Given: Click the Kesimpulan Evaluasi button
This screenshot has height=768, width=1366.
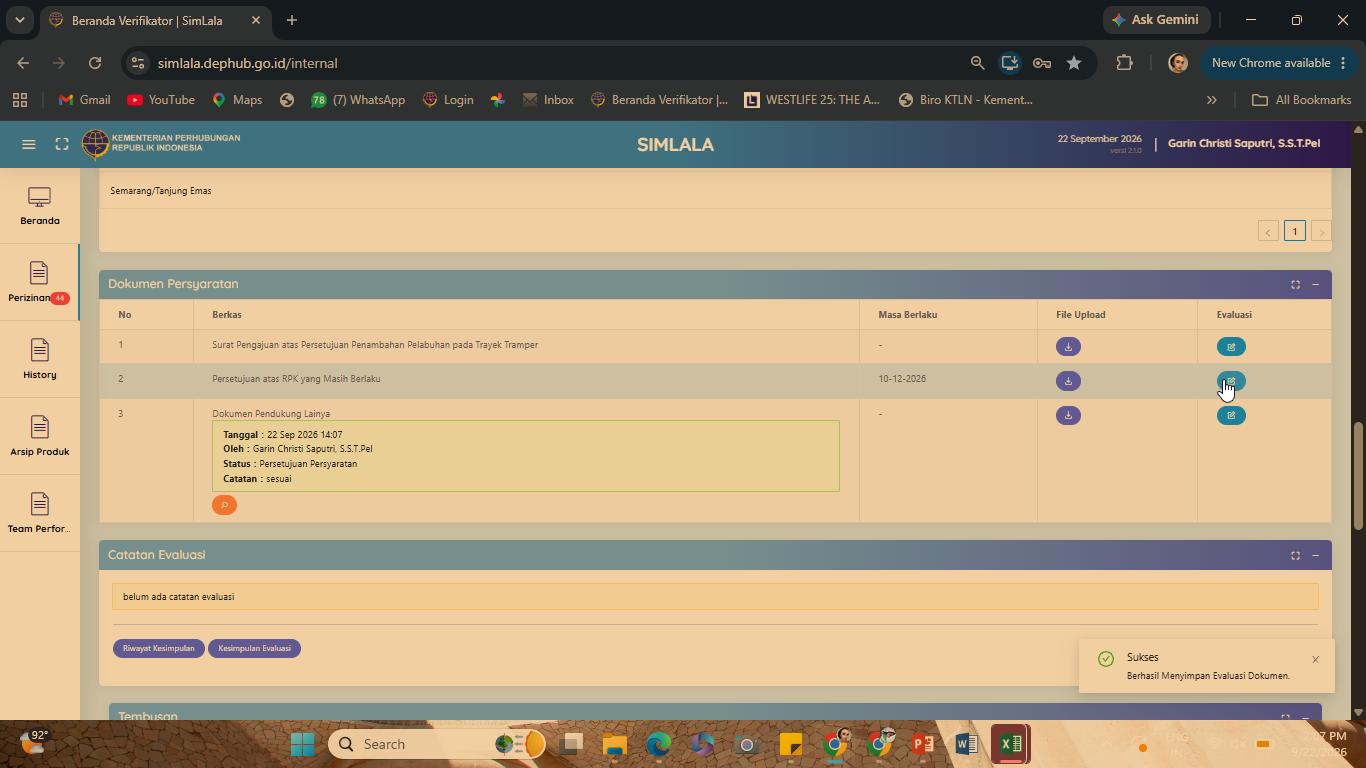Looking at the screenshot, I should point(254,648).
